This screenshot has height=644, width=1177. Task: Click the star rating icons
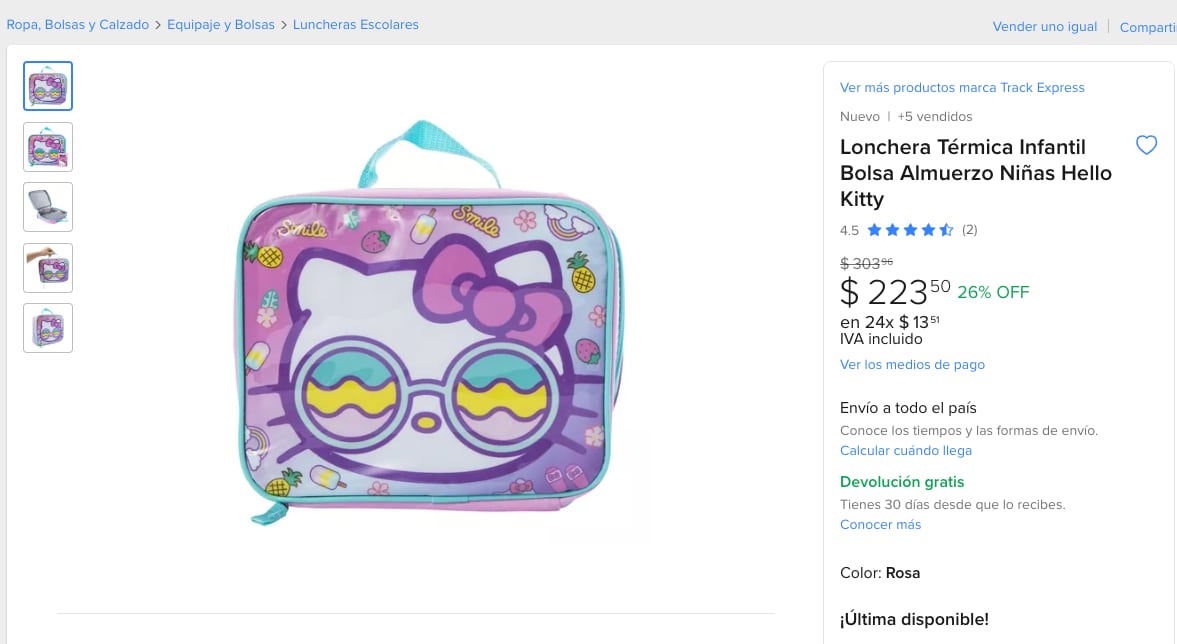pyautogui.click(x=910, y=230)
